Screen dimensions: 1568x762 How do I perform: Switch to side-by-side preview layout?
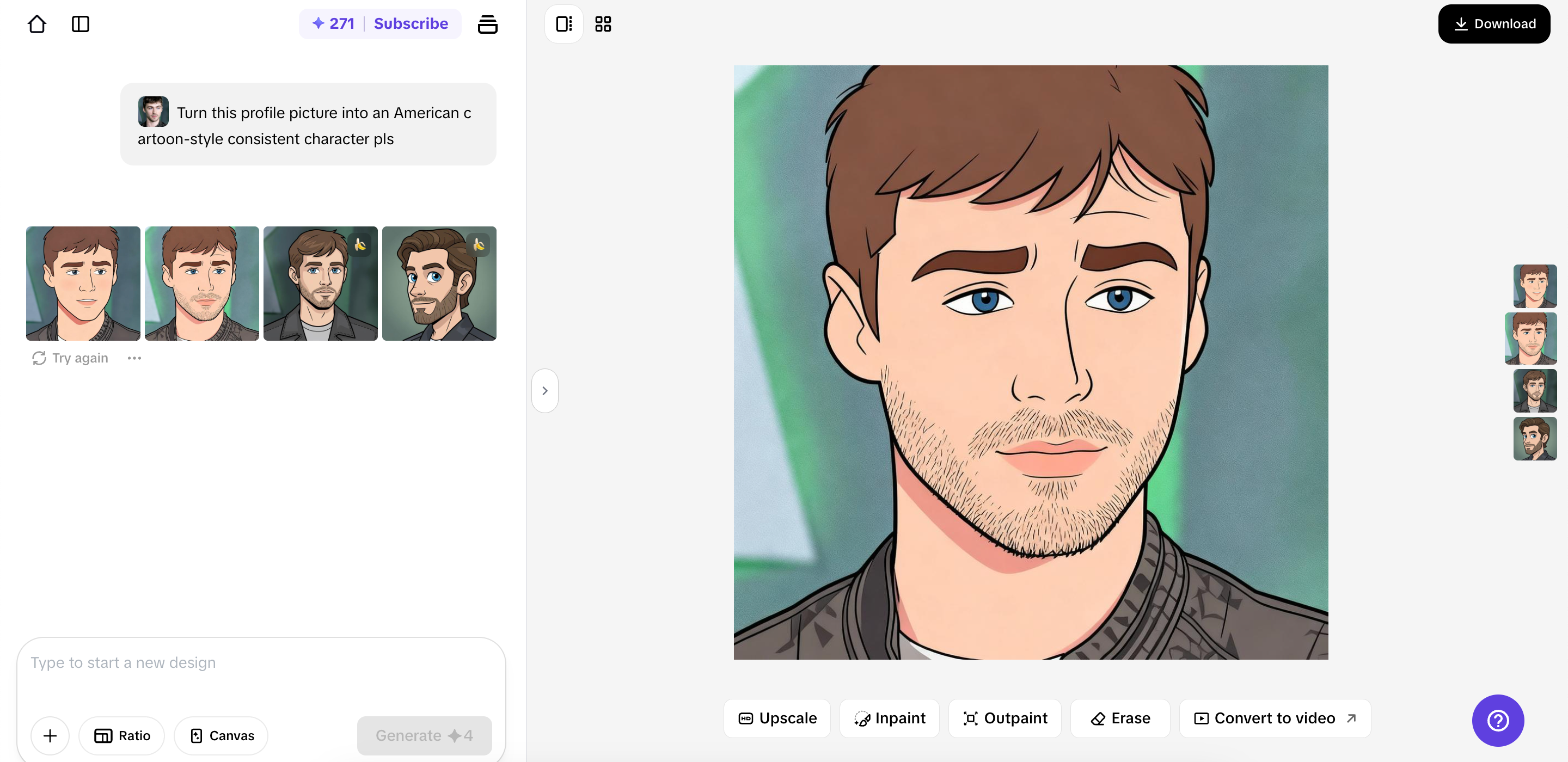[x=563, y=24]
